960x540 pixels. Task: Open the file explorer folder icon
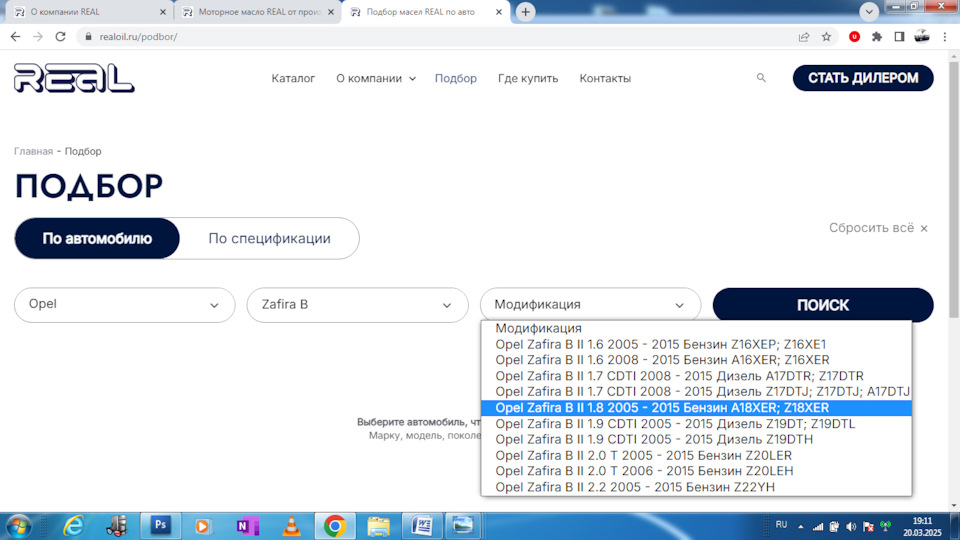378,526
